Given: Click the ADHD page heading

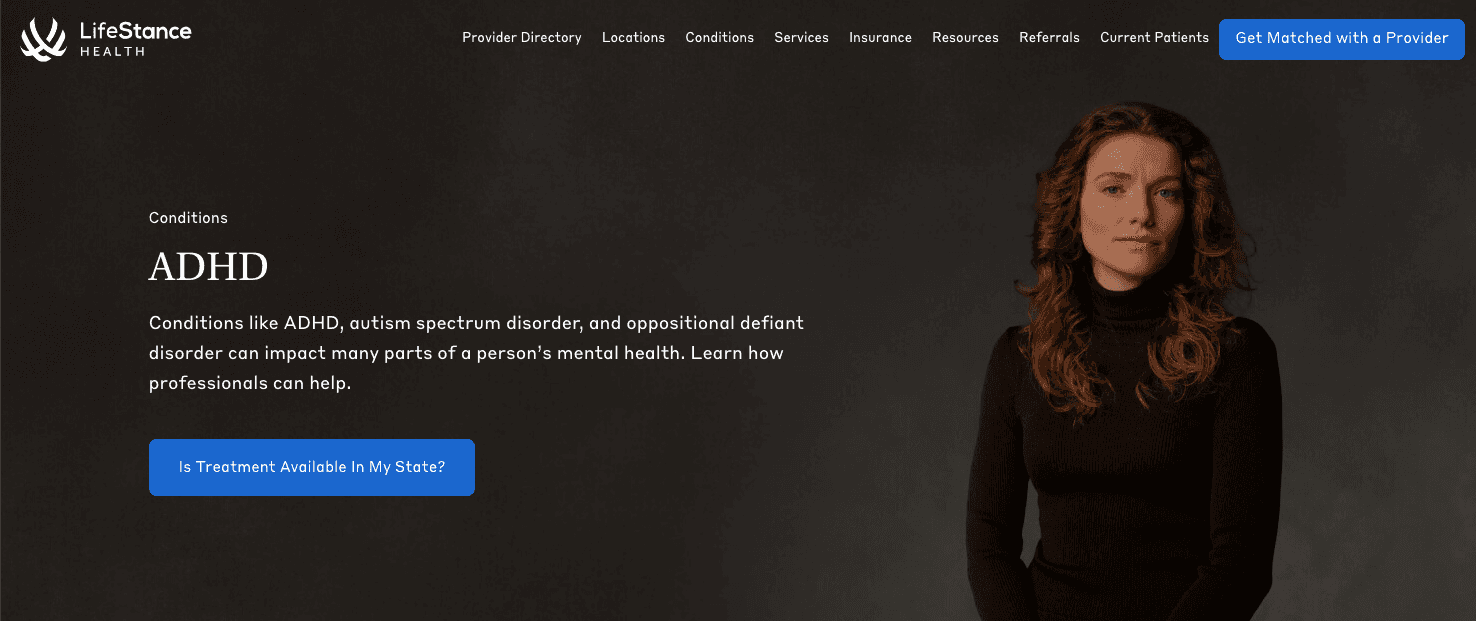Looking at the screenshot, I should pos(209,267).
